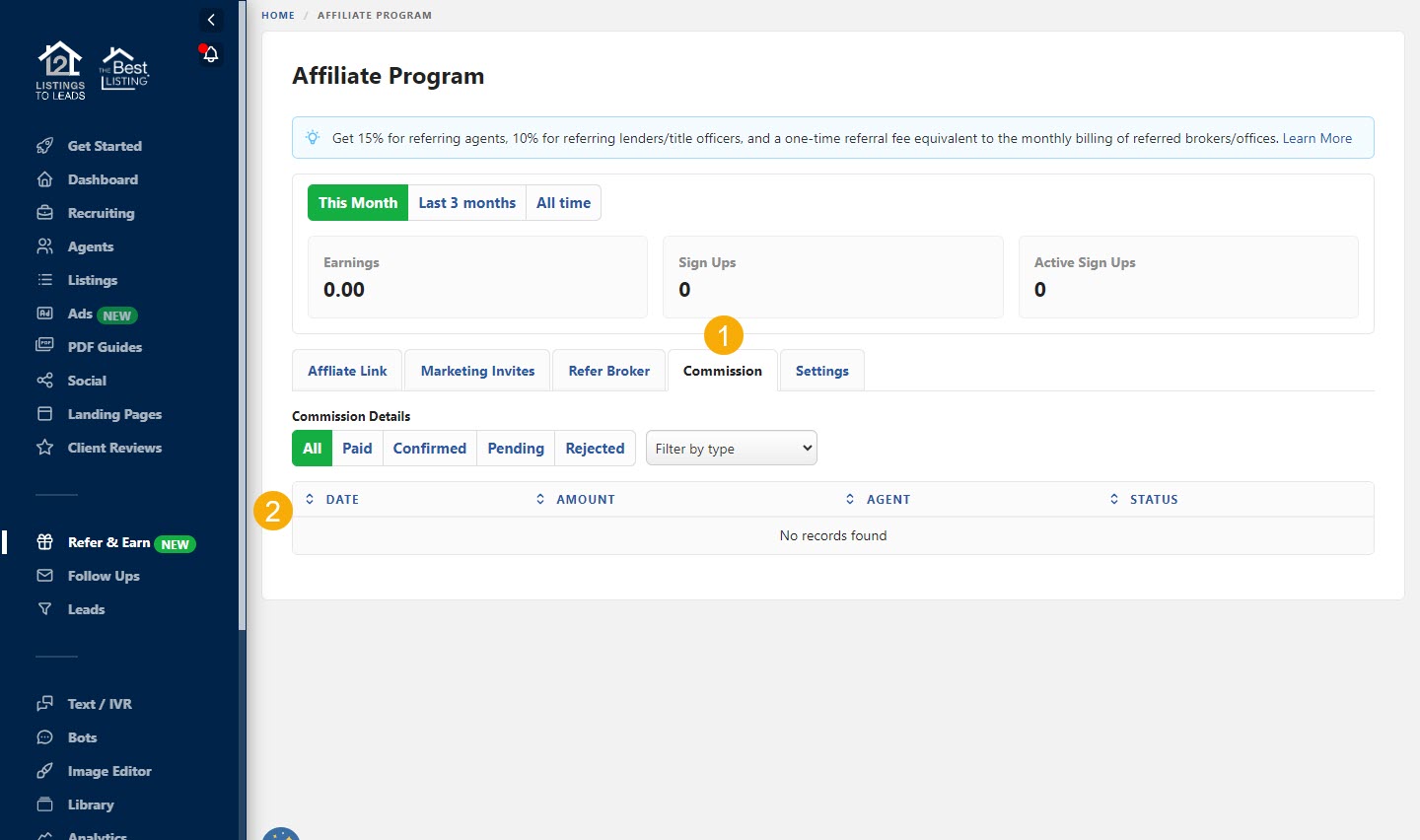Click the Social share icon

click(44, 381)
